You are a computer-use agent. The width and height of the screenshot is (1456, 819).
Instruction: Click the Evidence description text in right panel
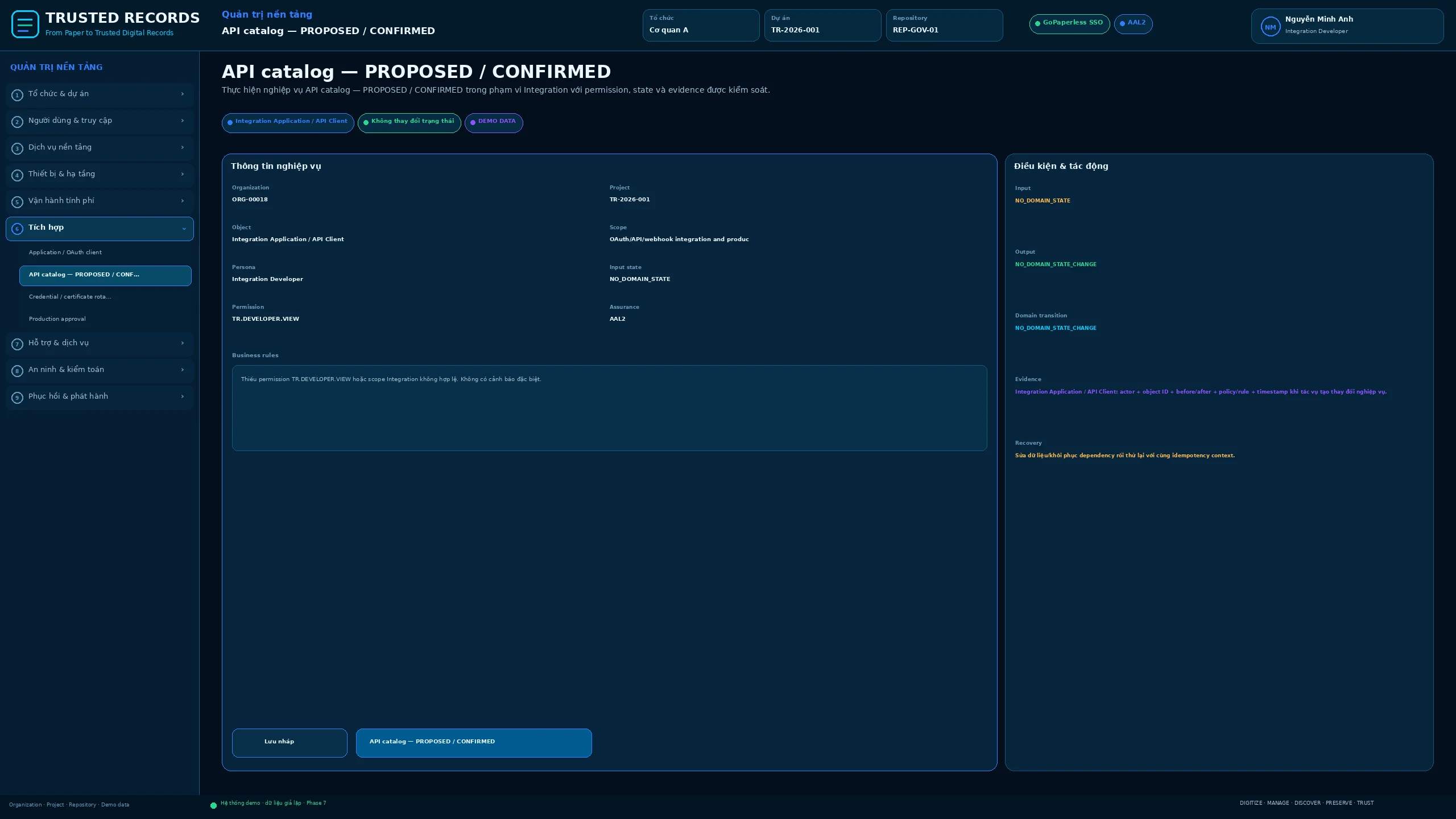(x=1201, y=392)
